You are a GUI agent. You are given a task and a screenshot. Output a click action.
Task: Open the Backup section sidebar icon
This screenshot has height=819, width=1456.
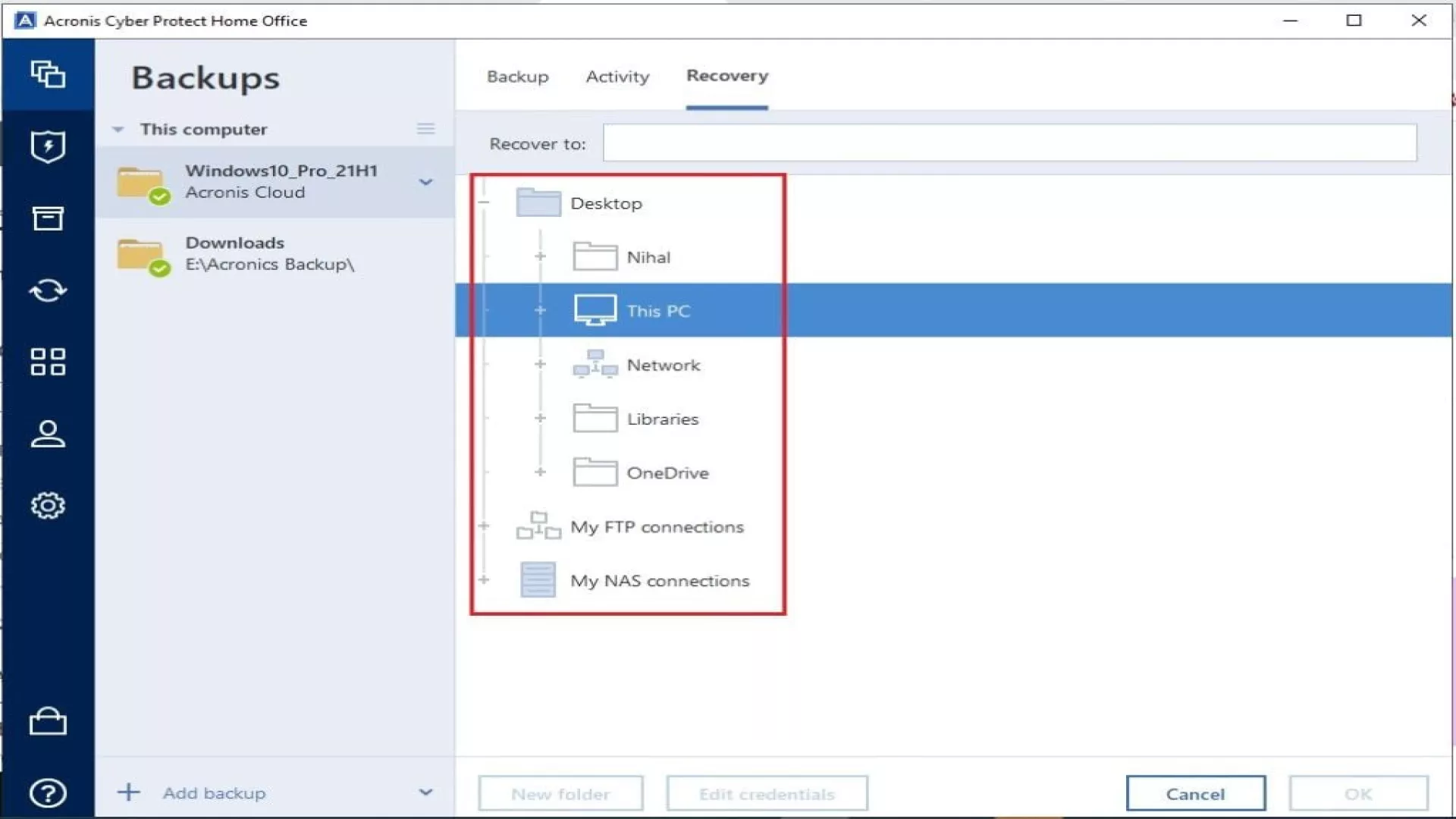[48, 74]
